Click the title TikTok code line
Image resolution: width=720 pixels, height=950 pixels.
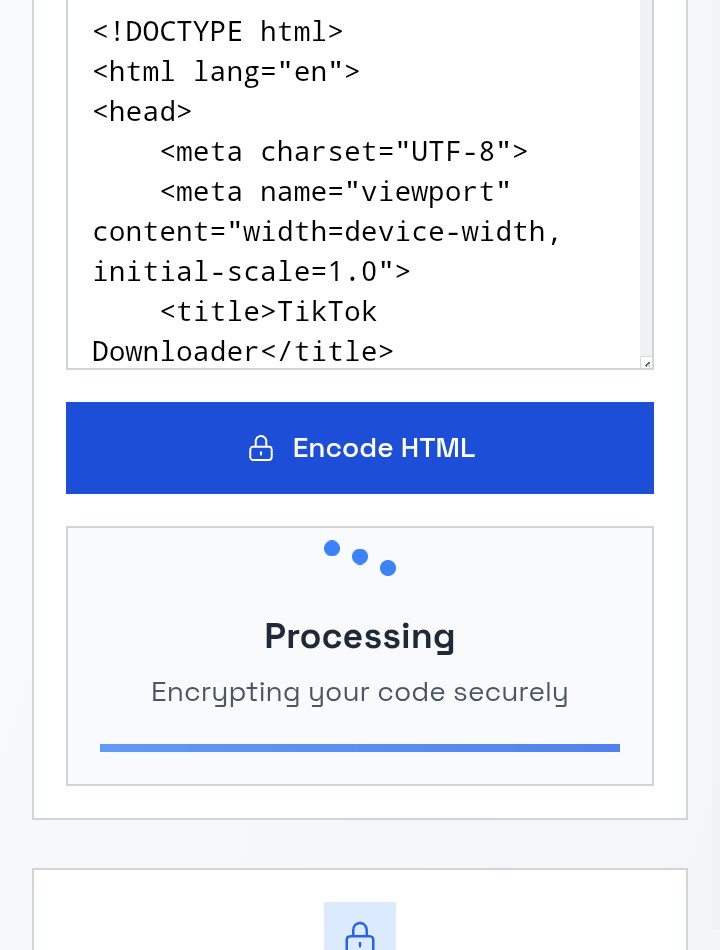click(x=268, y=311)
